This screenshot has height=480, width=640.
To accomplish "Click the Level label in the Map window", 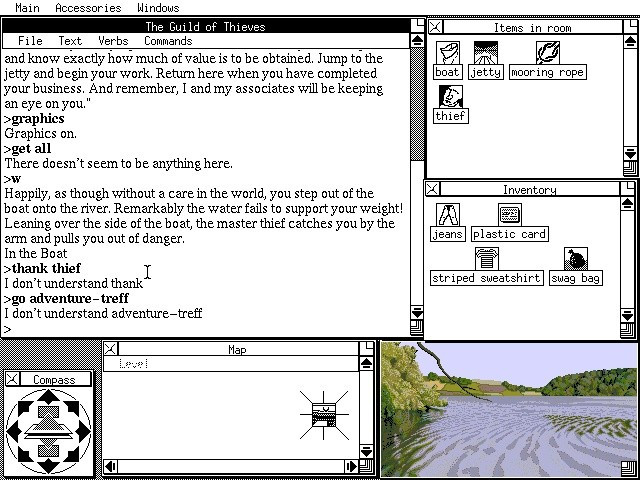I will [133, 364].
